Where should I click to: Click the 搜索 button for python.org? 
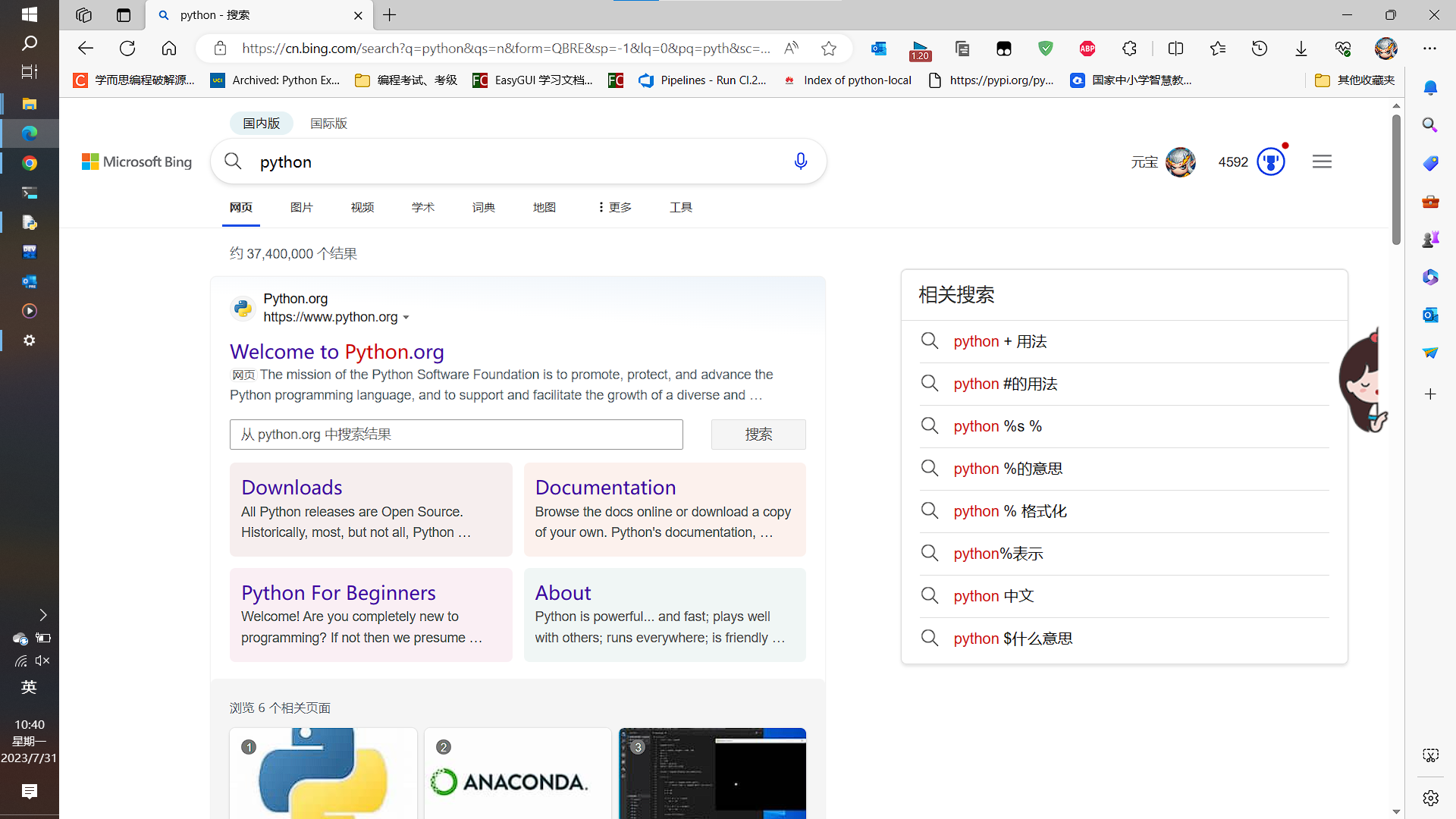[758, 435]
